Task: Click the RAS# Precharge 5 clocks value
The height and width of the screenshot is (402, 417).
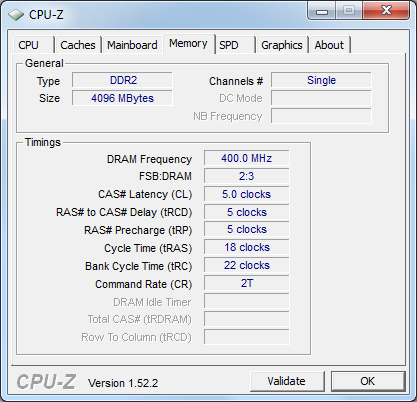Action: [247, 230]
